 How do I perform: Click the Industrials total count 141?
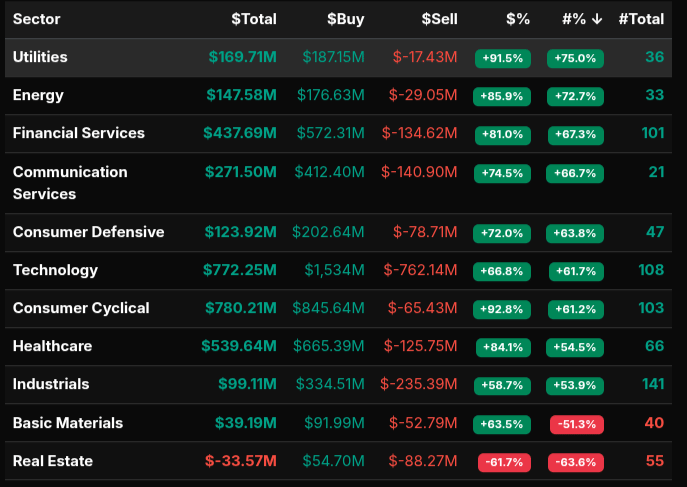(651, 384)
